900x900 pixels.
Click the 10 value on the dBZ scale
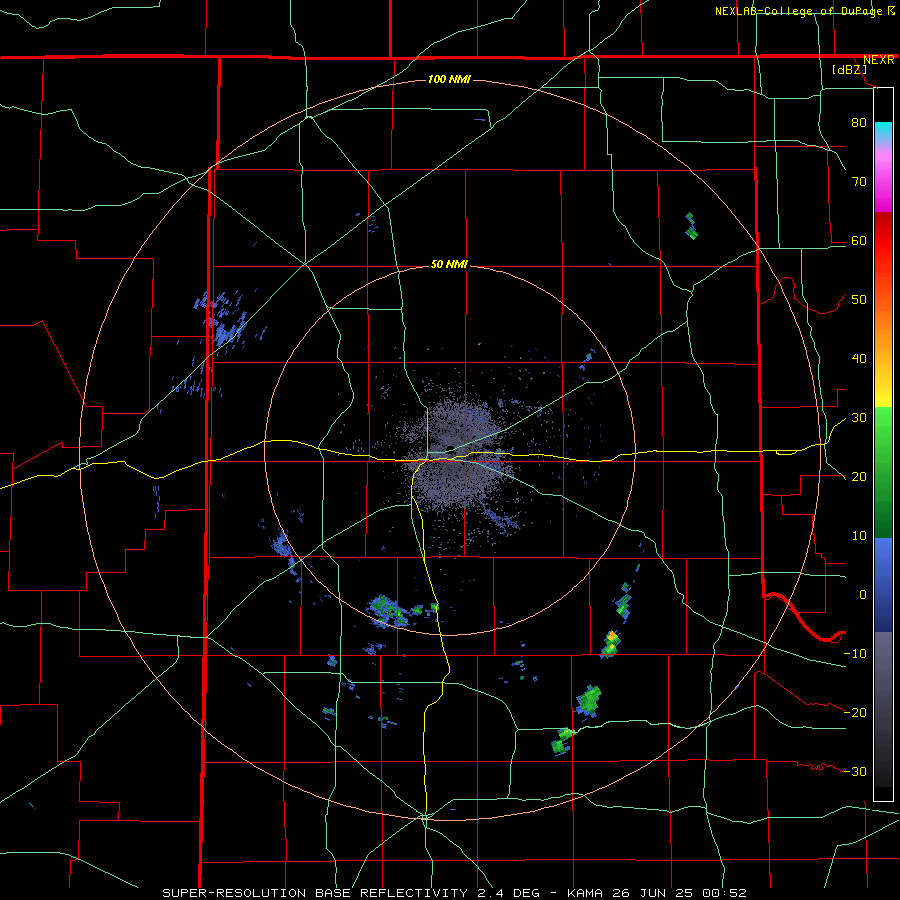tap(859, 536)
